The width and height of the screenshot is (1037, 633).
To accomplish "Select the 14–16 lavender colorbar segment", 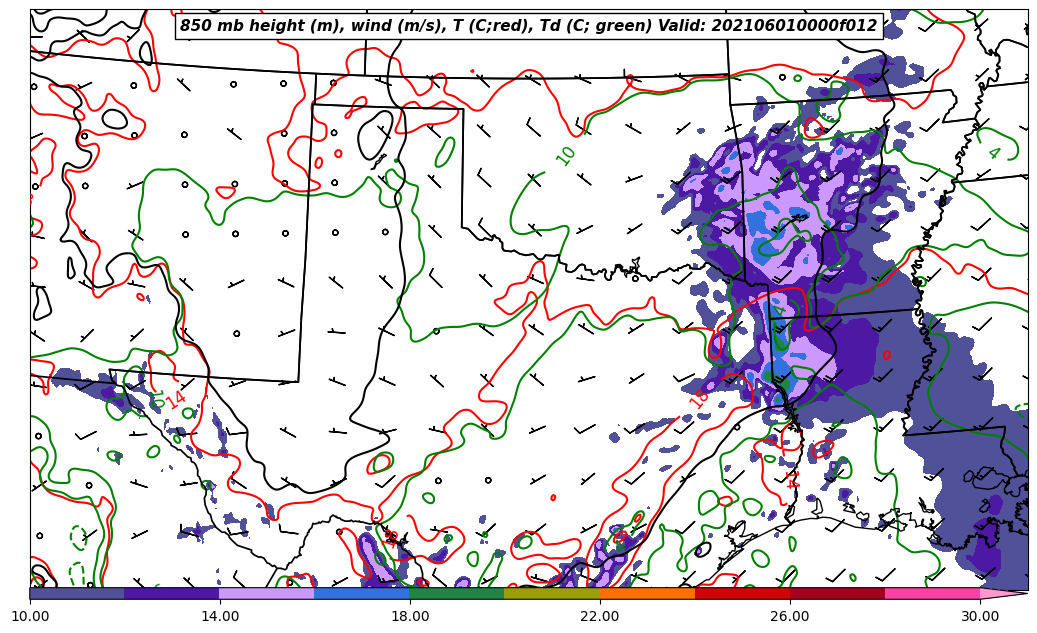I will [x=267, y=593].
